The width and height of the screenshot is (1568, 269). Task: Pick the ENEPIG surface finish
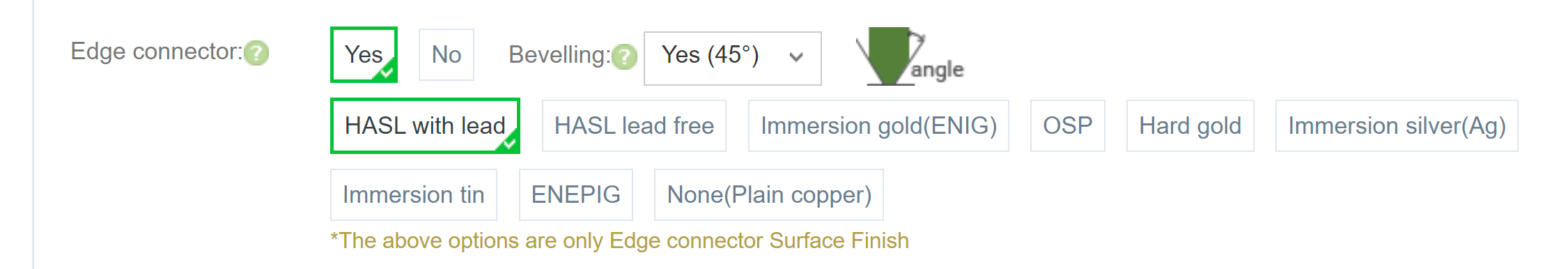[575, 194]
